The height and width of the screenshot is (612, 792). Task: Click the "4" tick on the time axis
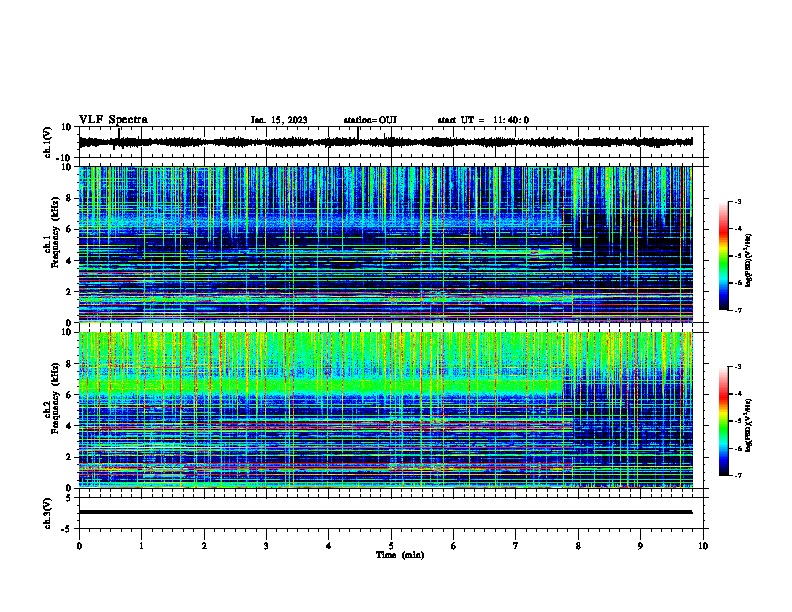[329, 546]
